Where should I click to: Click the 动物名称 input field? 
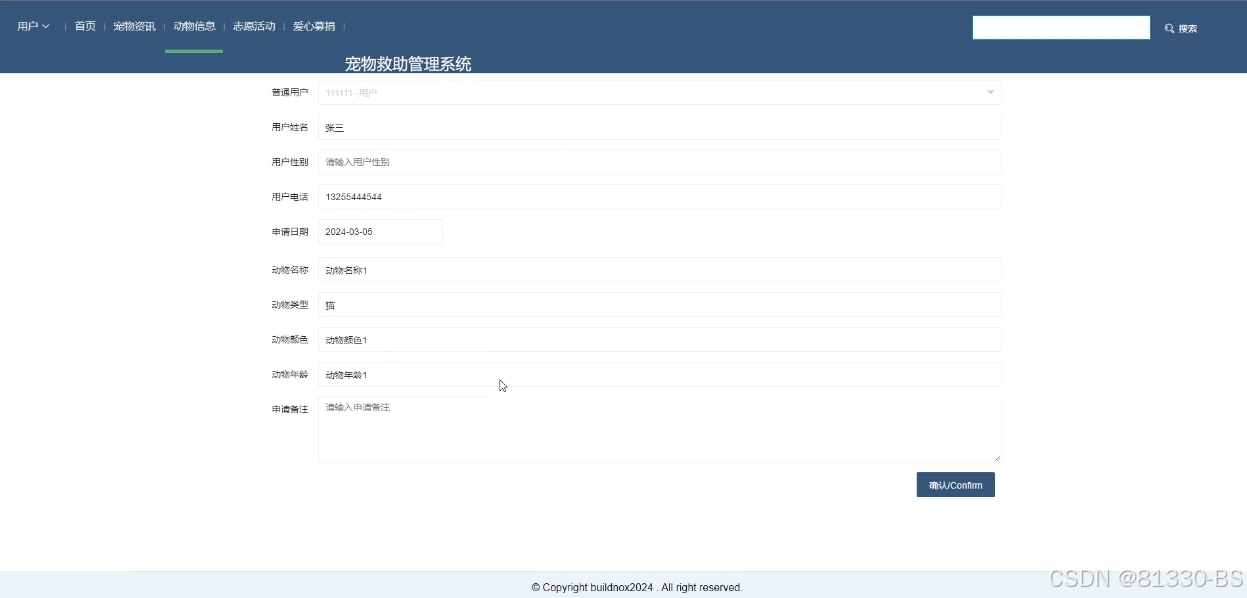click(x=659, y=270)
